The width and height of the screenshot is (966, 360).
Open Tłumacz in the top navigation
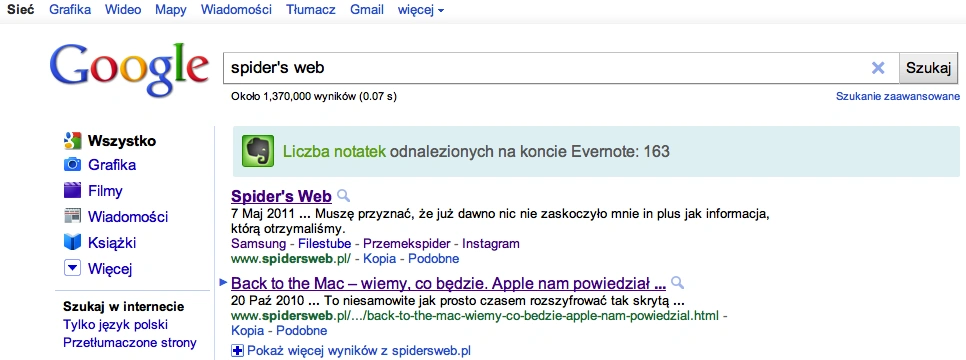311,10
